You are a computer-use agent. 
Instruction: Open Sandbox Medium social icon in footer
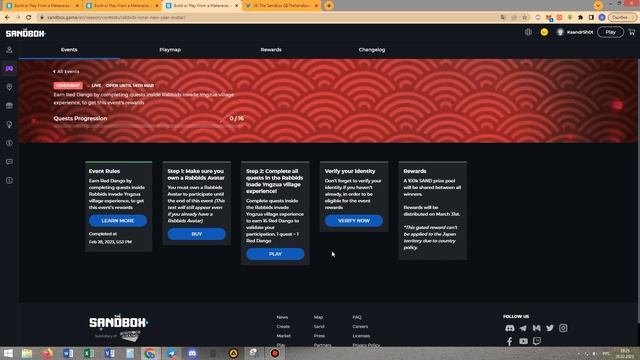point(536,328)
